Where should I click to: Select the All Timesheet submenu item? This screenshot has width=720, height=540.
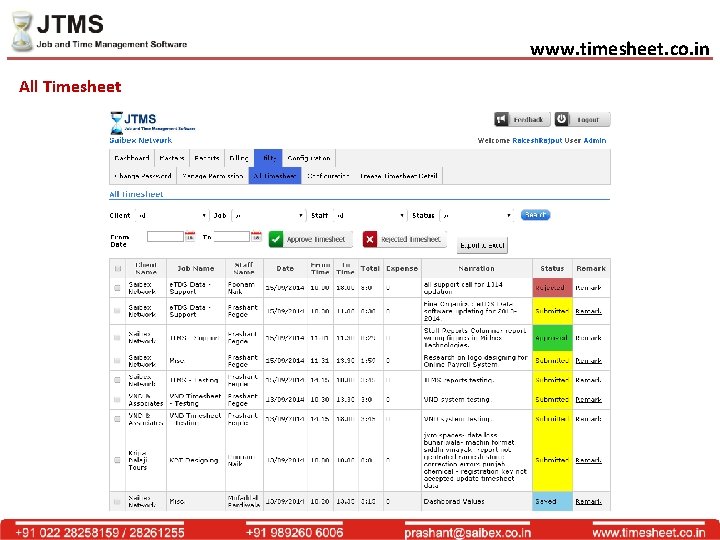[x=275, y=176]
